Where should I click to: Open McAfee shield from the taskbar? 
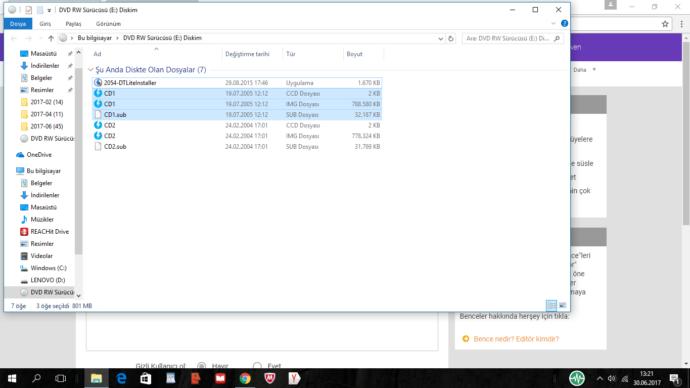270,378
